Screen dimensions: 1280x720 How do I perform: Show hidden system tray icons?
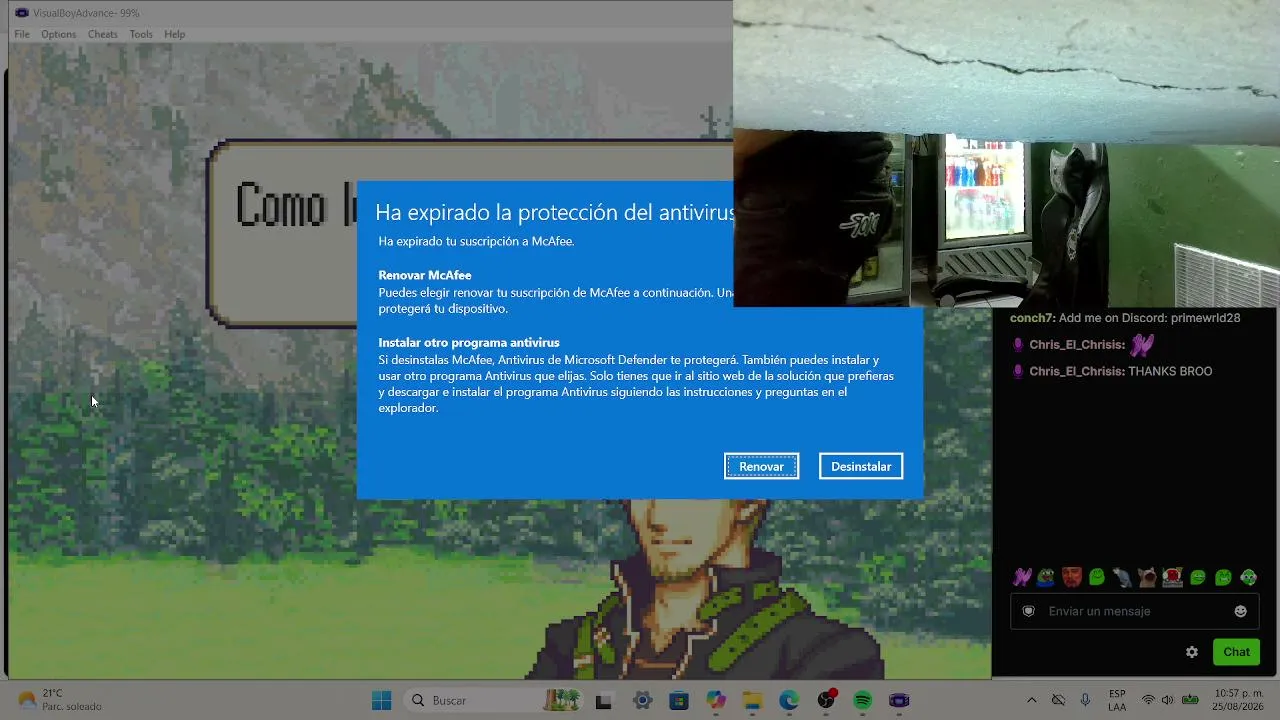(x=1032, y=700)
